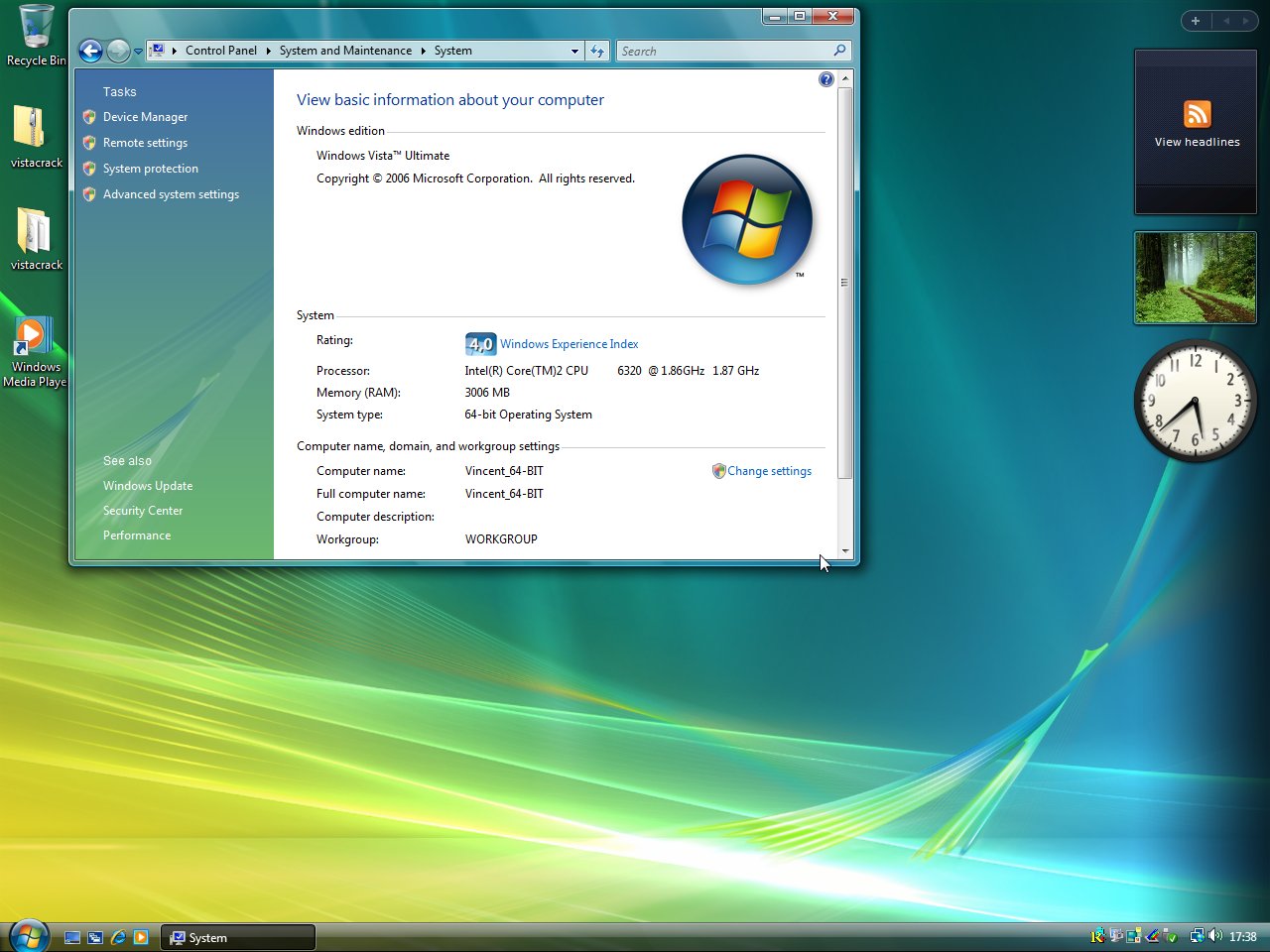The height and width of the screenshot is (952, 1270).
Task: Click the shield icon next to Change settings
Action: [719, 471]
